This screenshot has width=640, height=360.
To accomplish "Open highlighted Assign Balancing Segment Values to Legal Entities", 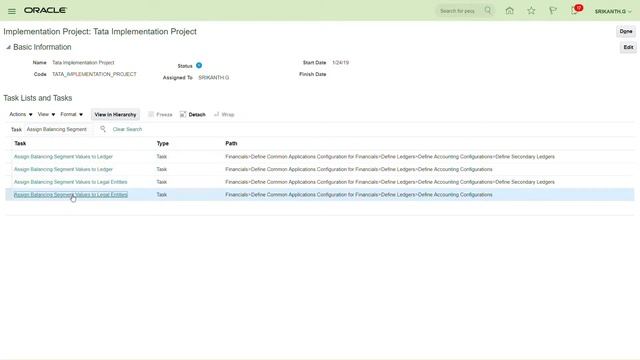I will (71, 195).
